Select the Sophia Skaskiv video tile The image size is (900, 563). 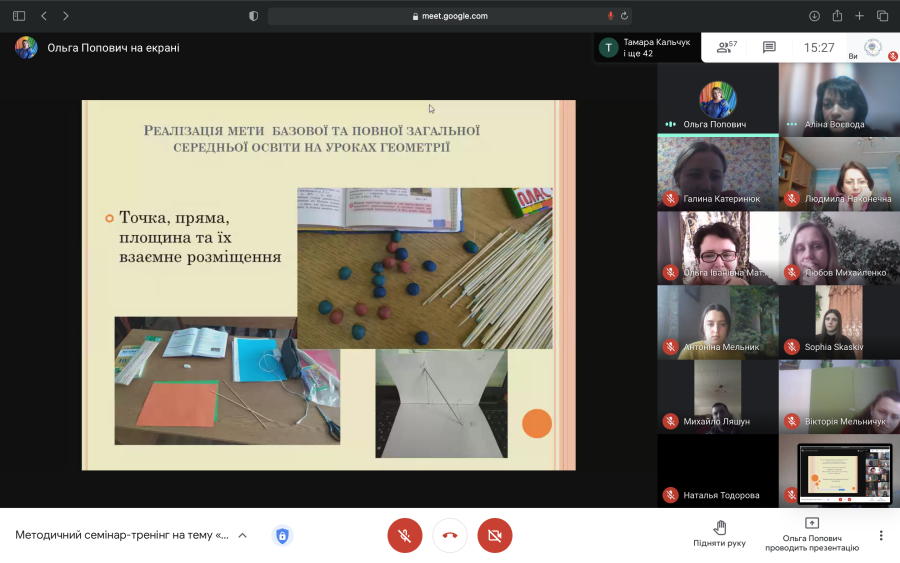839,322
